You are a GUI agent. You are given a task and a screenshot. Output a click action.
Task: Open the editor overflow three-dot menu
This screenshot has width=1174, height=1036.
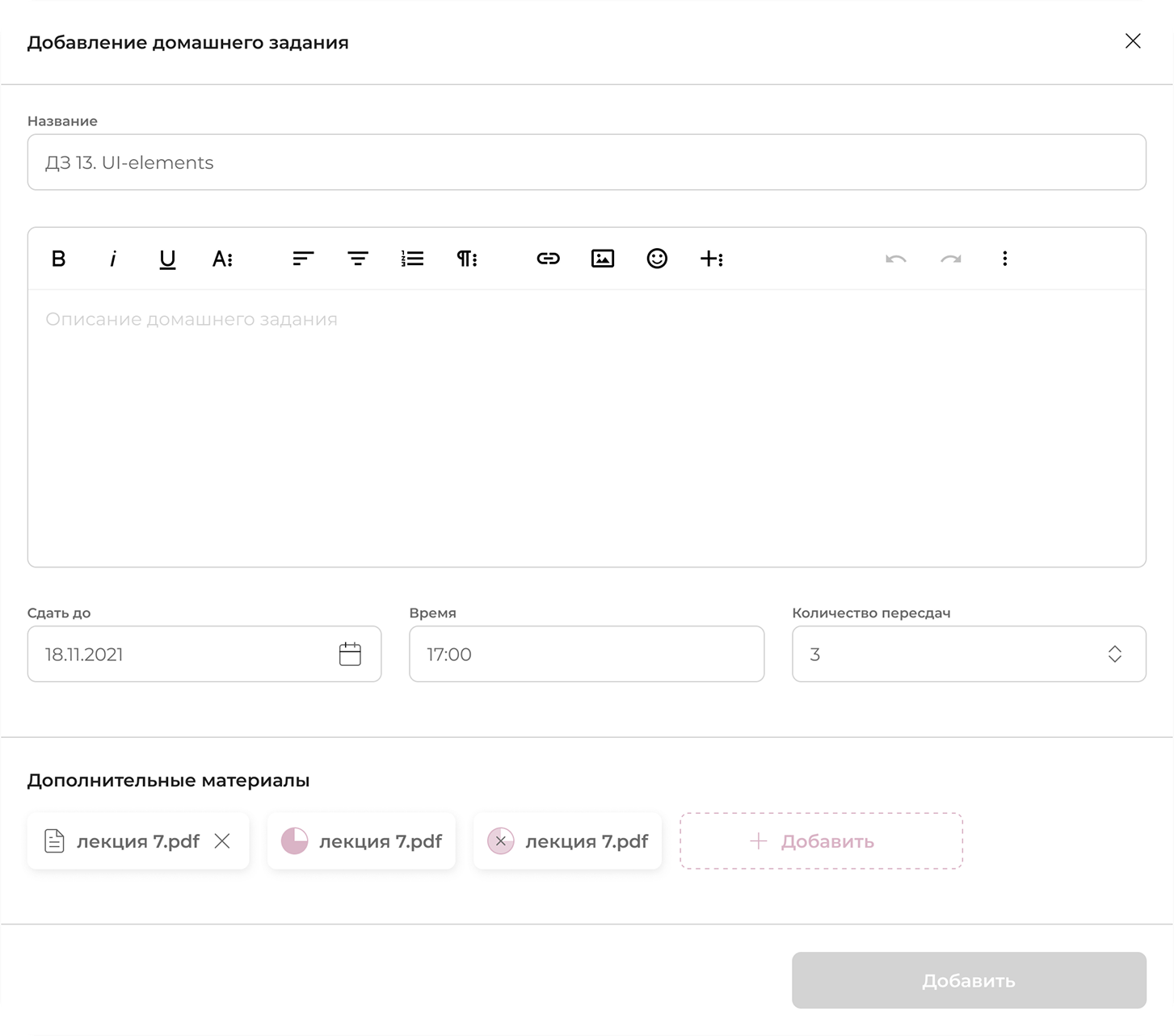[x=1005, y=259]
